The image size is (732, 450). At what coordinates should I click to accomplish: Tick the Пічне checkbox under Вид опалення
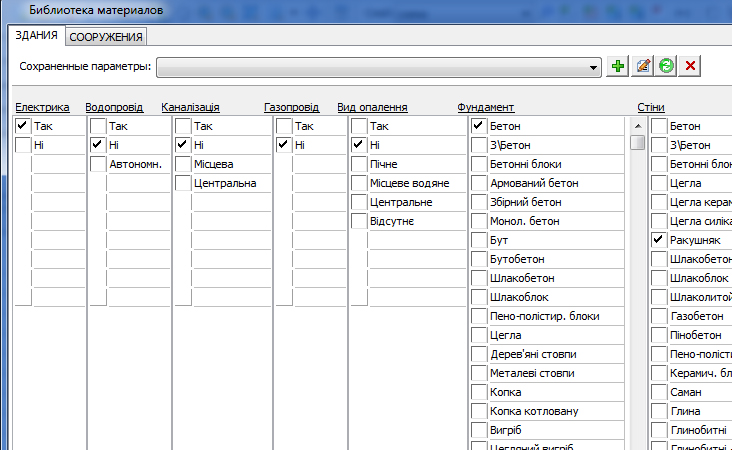tap(359, 164)
